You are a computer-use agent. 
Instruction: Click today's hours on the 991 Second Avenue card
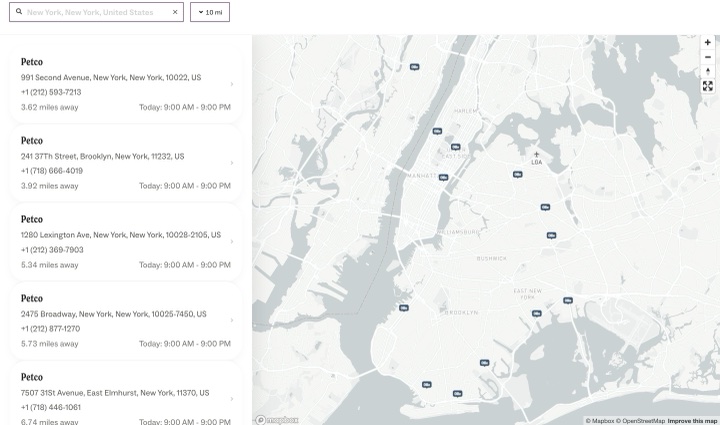pos(185,107)
